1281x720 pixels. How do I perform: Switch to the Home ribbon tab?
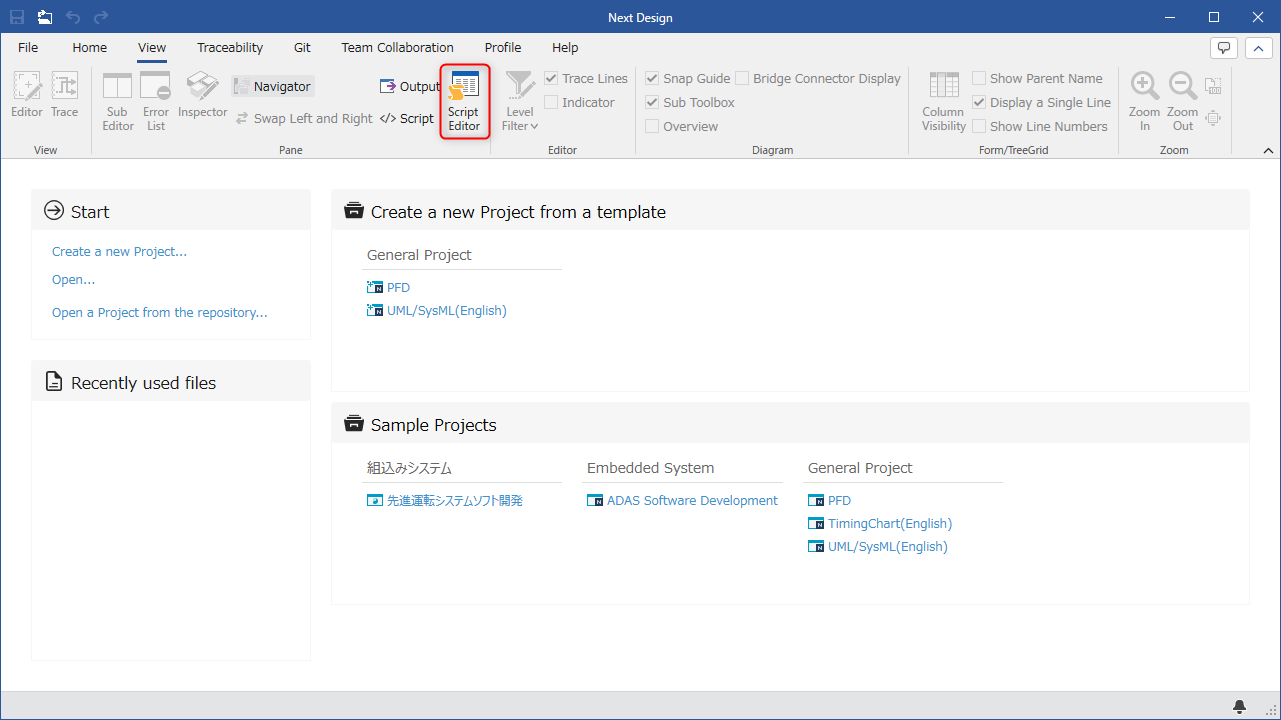[90, 47]
